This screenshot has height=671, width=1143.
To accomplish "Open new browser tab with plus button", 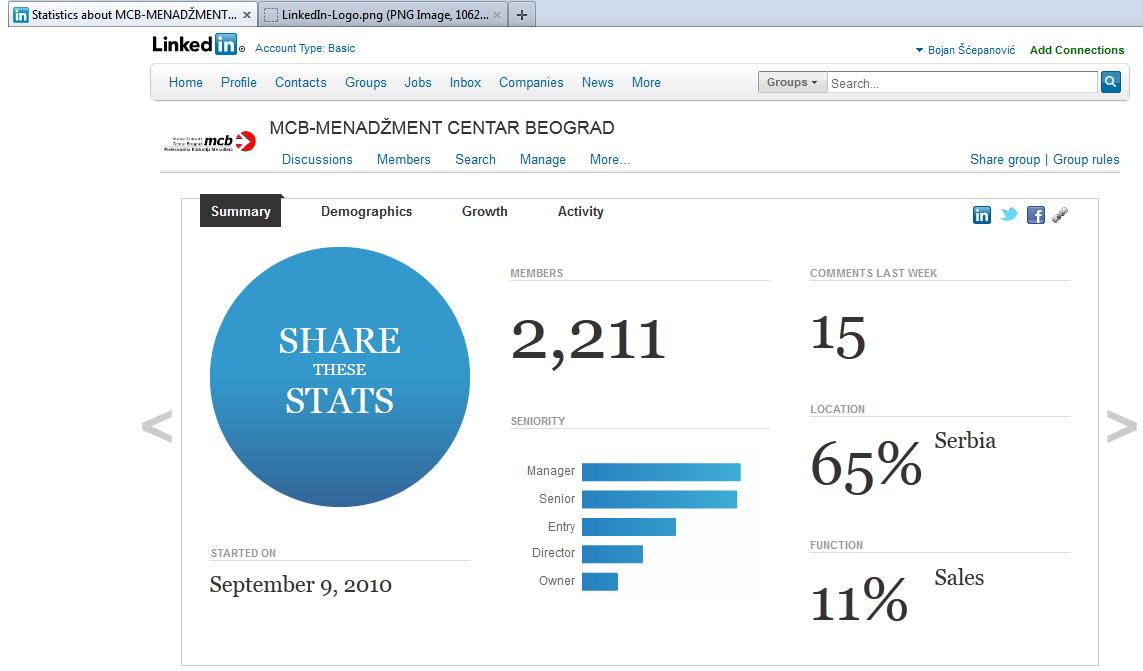I will [x=522, y=15].
